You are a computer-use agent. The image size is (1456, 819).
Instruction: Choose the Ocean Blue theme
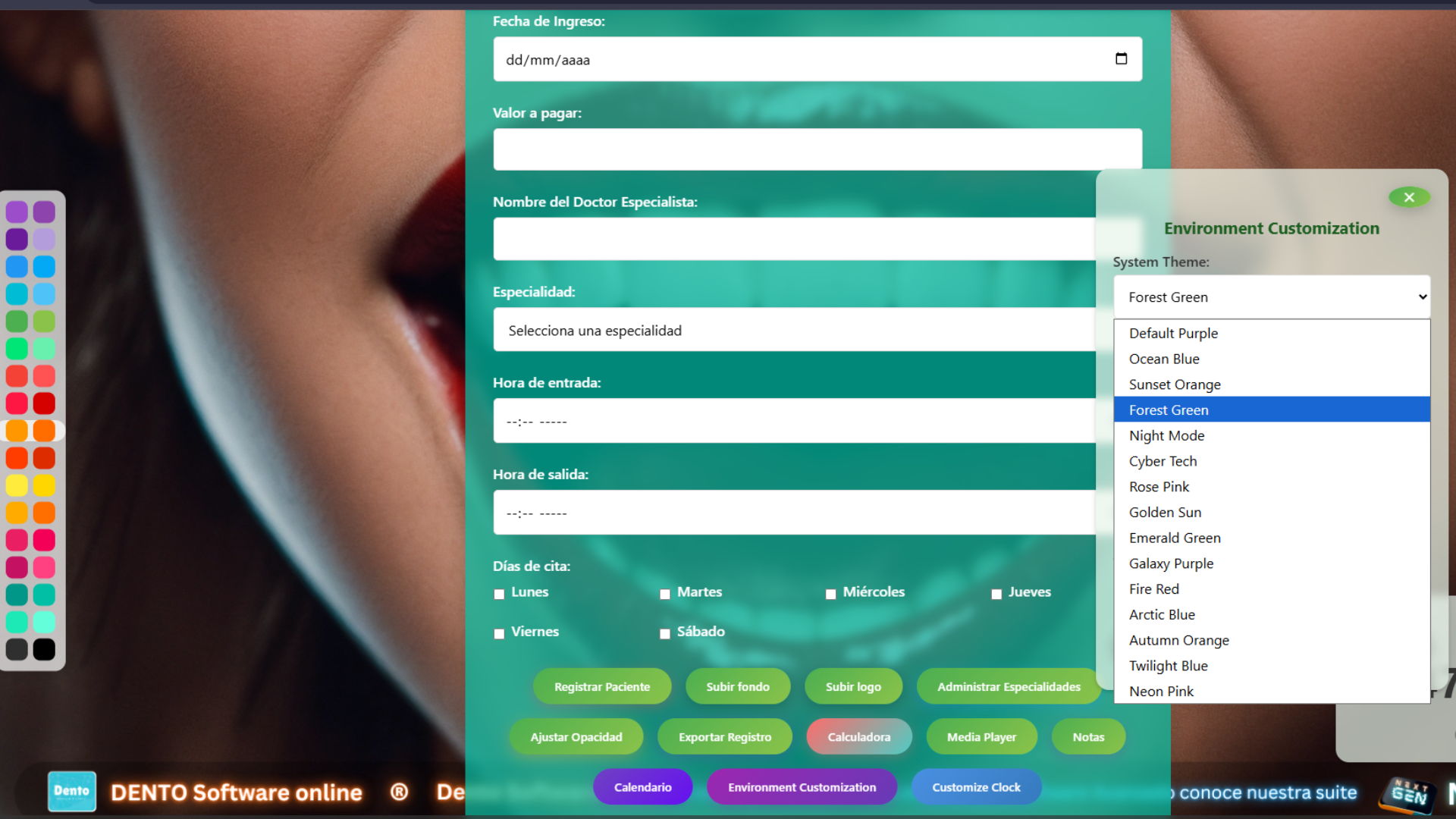(x=1164, y=359)
